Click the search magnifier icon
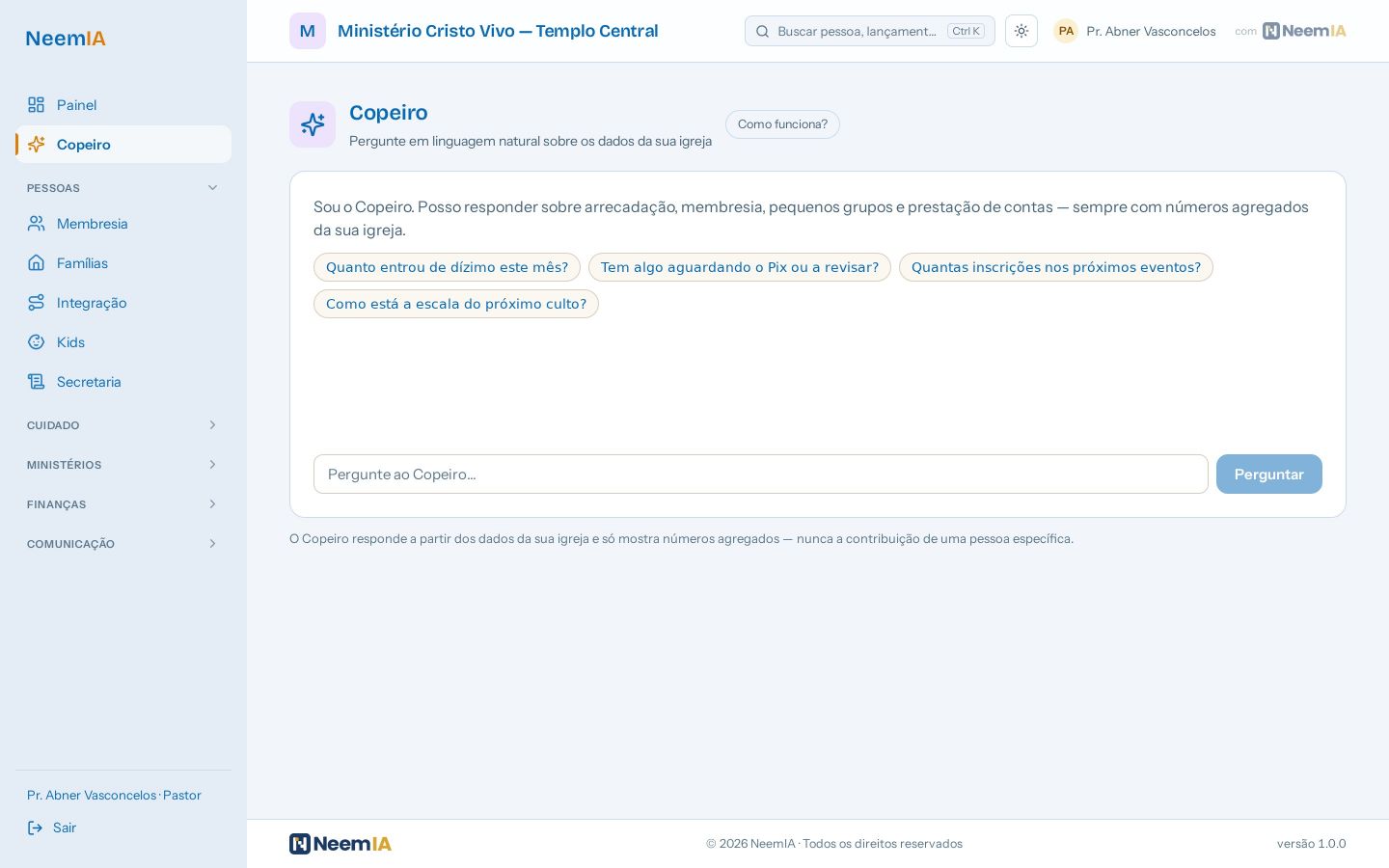 pos(762,31)
